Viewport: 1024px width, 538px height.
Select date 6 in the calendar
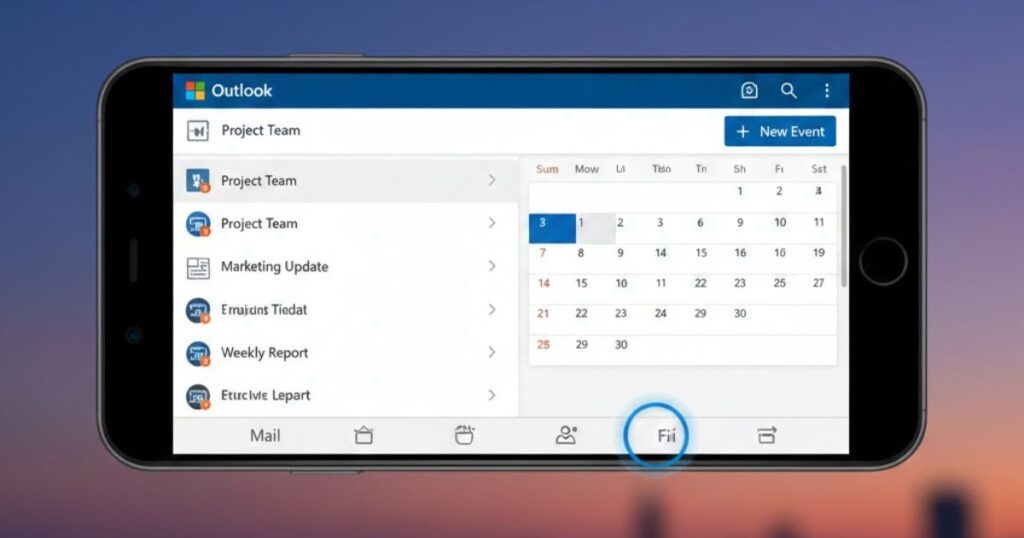coord(700,223)
